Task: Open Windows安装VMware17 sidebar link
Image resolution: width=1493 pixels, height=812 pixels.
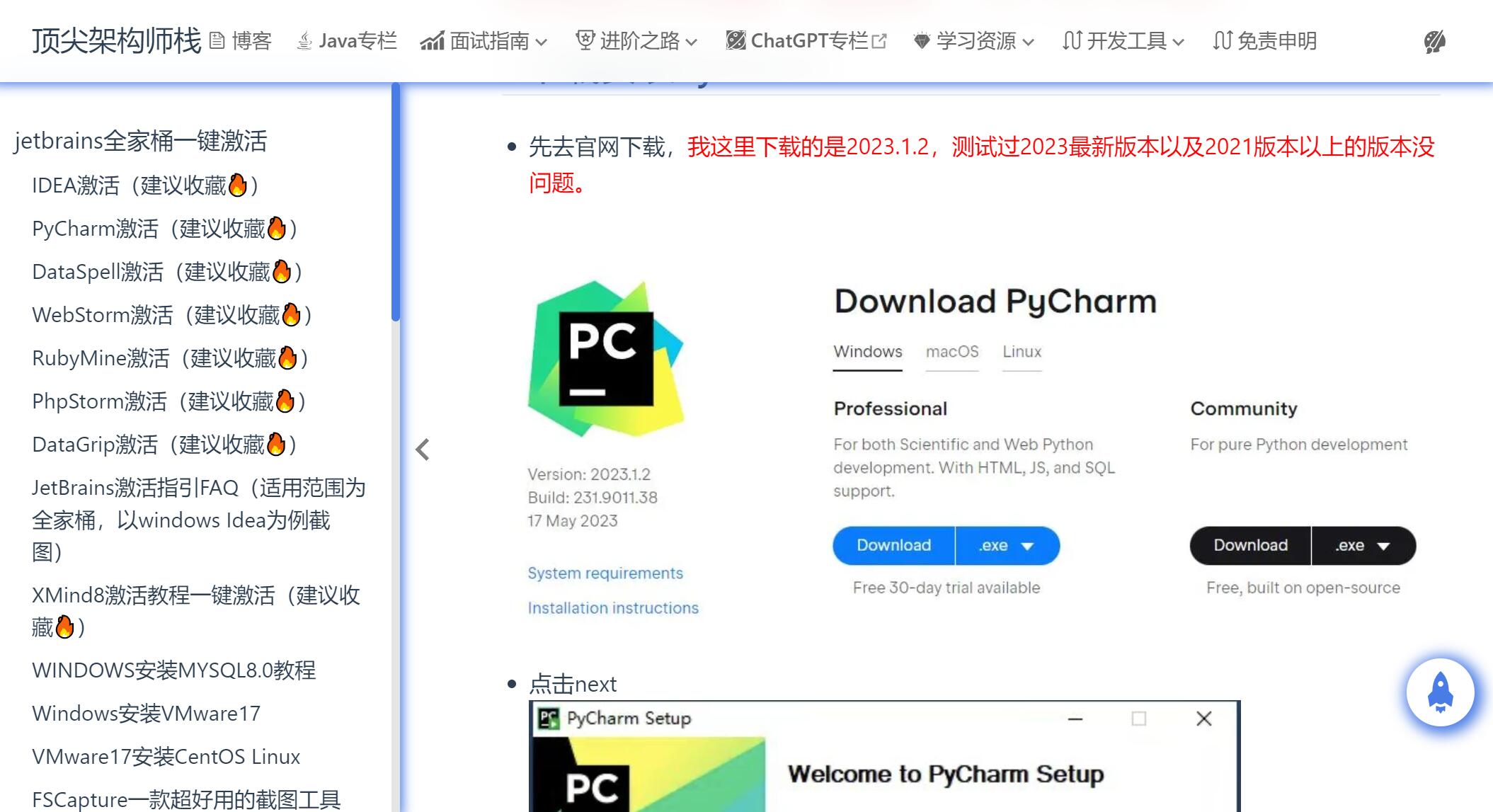Action: tap(147, 714)
